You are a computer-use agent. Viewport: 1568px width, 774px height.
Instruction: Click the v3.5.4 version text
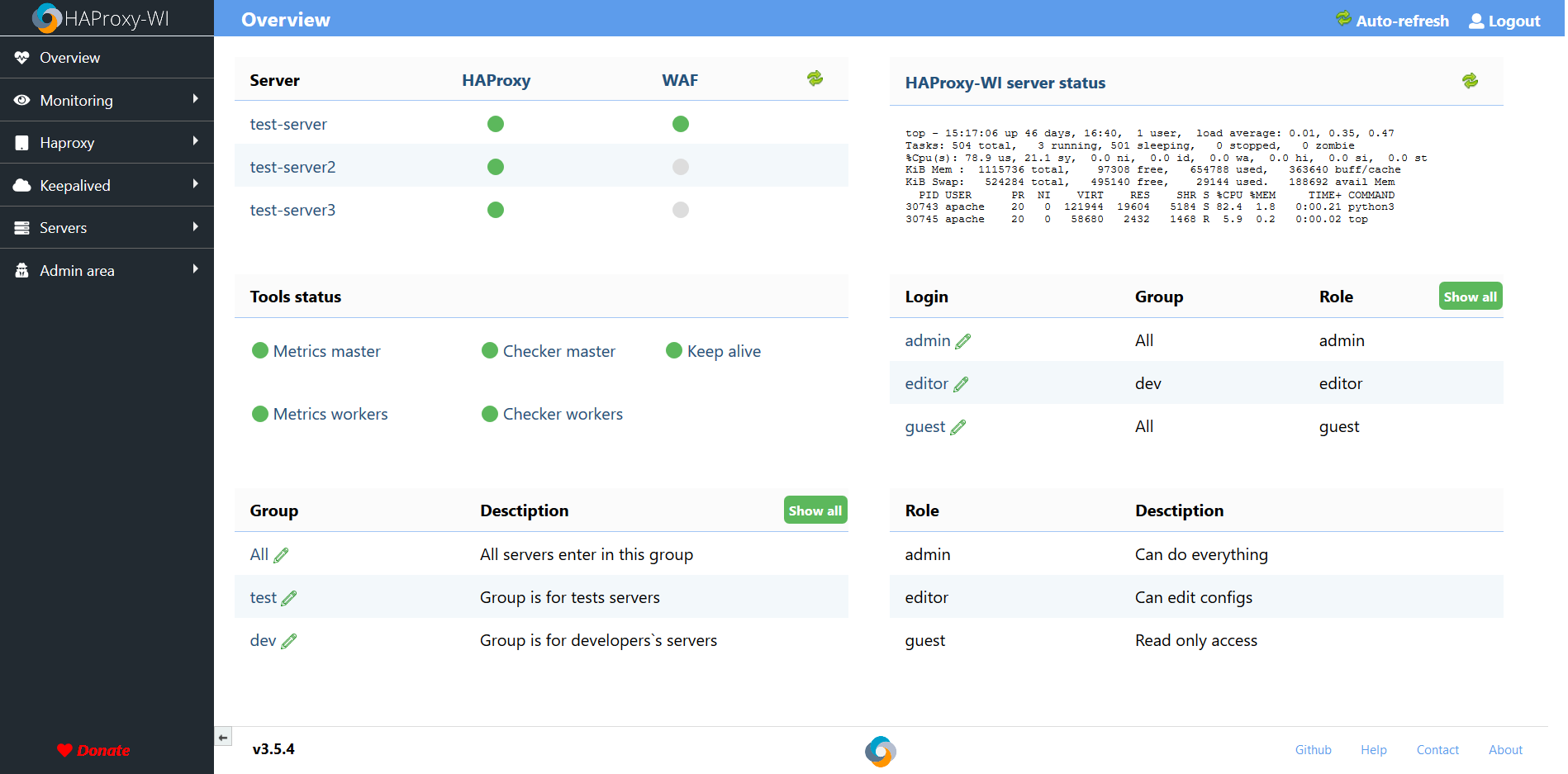point(273,749)
